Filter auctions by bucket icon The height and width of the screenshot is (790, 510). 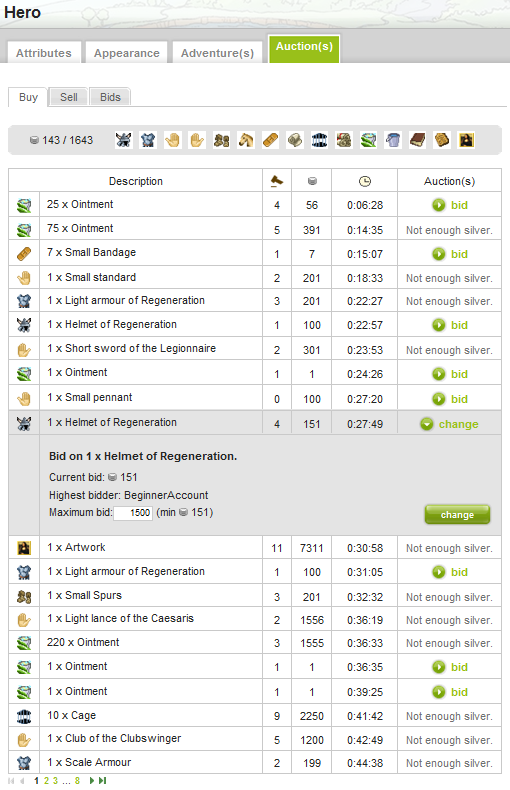pos(393,140)
